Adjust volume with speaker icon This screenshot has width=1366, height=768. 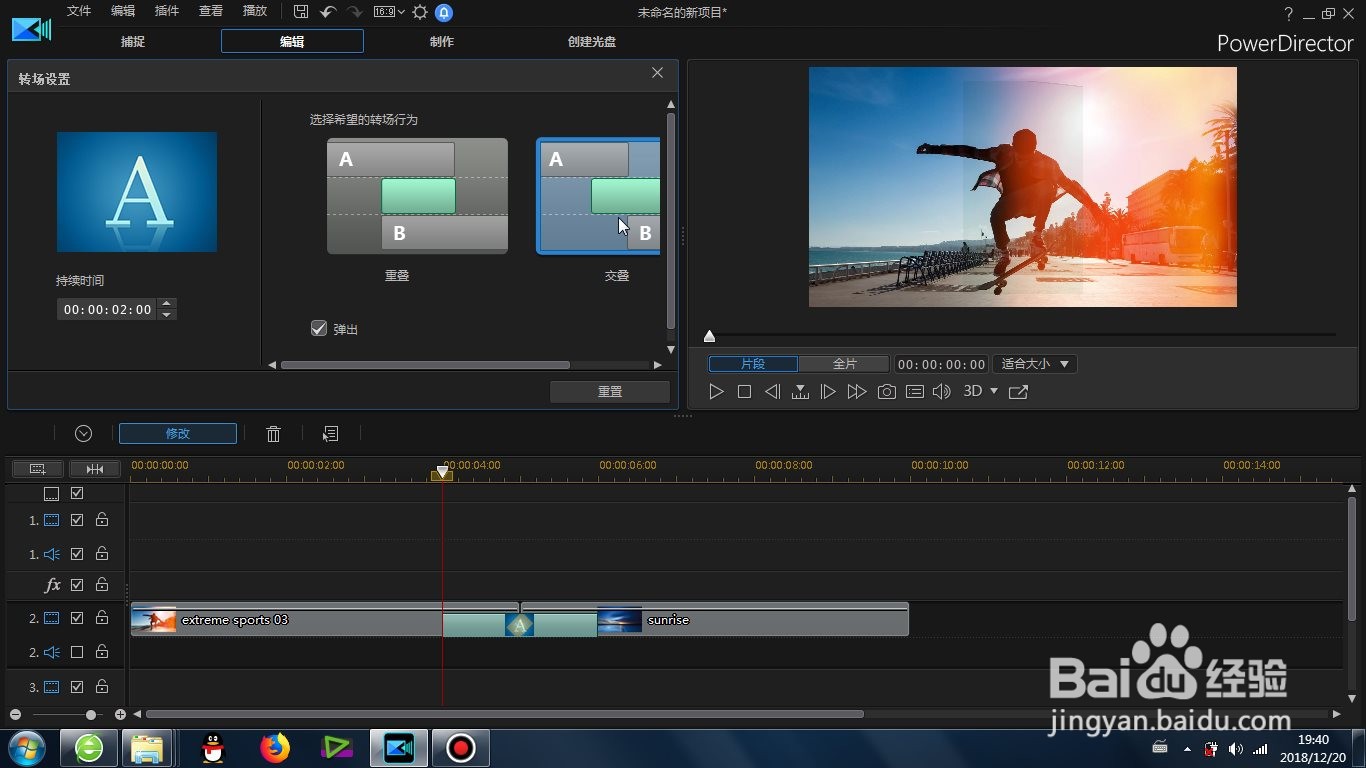click(941, 392)
